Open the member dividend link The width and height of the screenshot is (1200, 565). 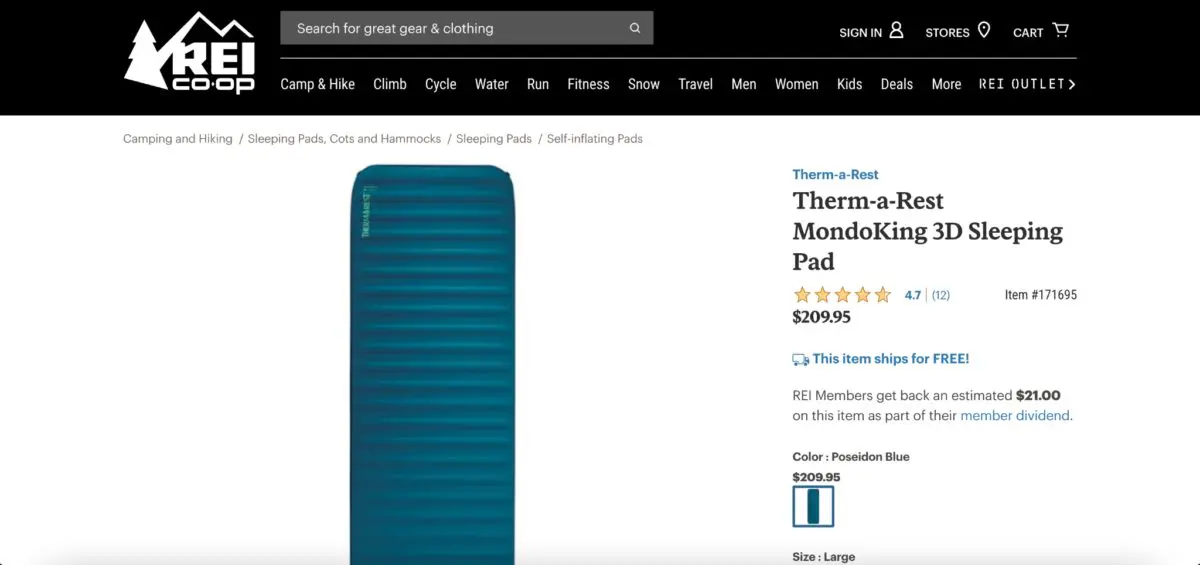pyautogui.click(x=1015, y=415)
